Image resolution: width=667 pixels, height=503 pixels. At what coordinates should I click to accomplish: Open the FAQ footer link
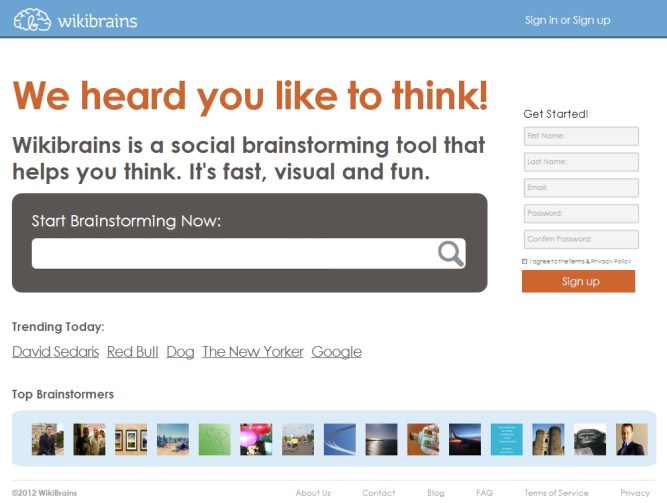click(484, 493)
